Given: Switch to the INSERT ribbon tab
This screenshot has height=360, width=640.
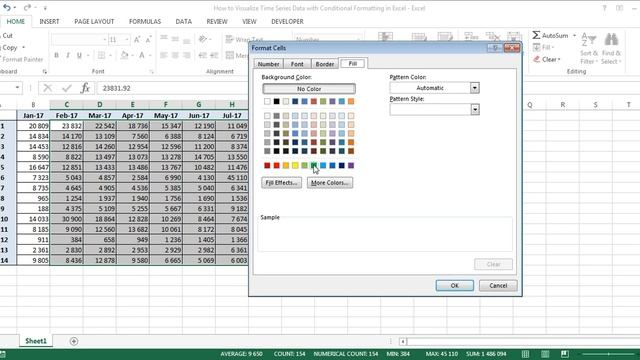Looking at the screenshot, I should click(x=49, y=21).
